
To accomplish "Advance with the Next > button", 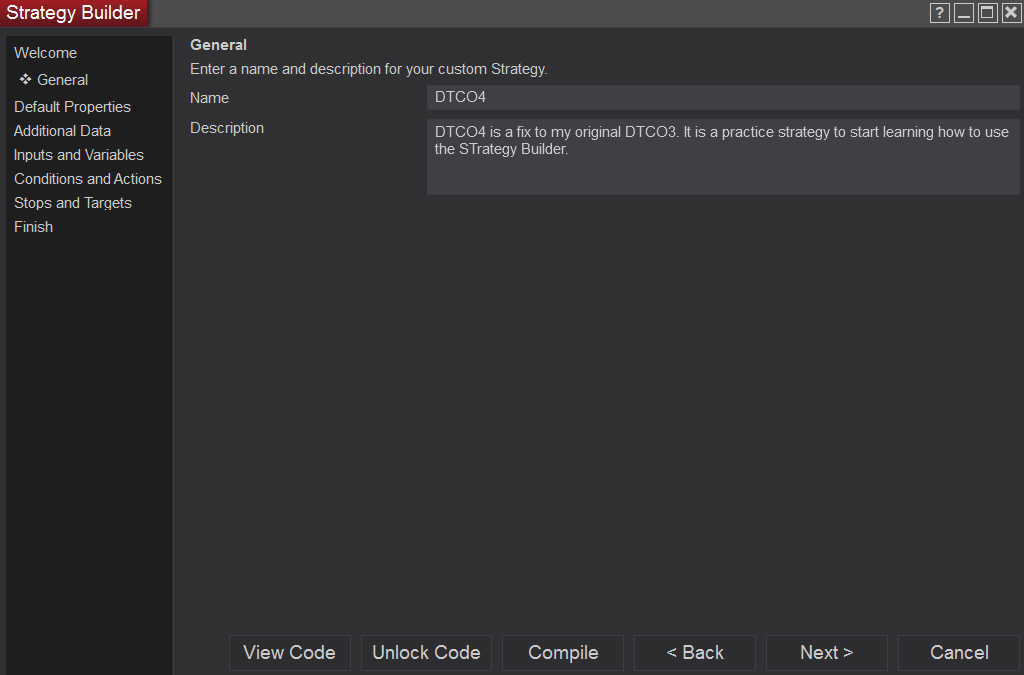I will (826, 653).
